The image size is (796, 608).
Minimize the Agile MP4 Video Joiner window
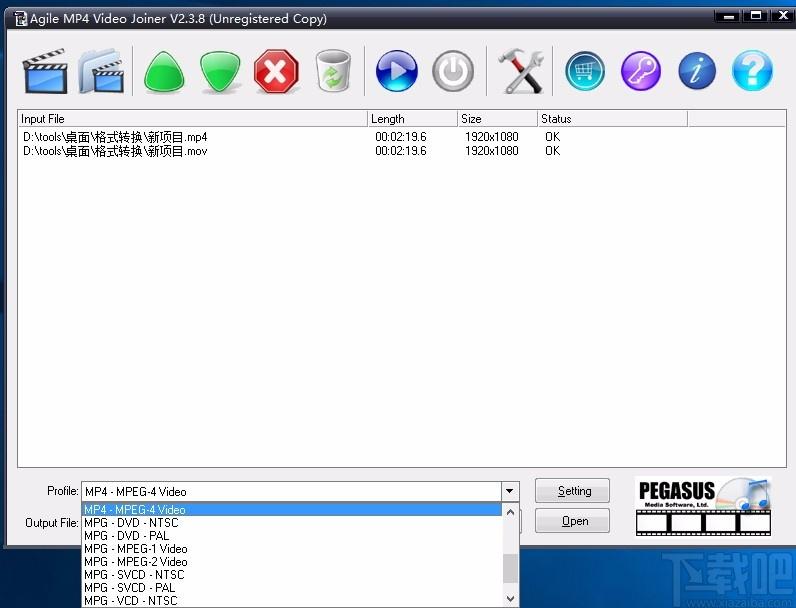click(729, 16)
